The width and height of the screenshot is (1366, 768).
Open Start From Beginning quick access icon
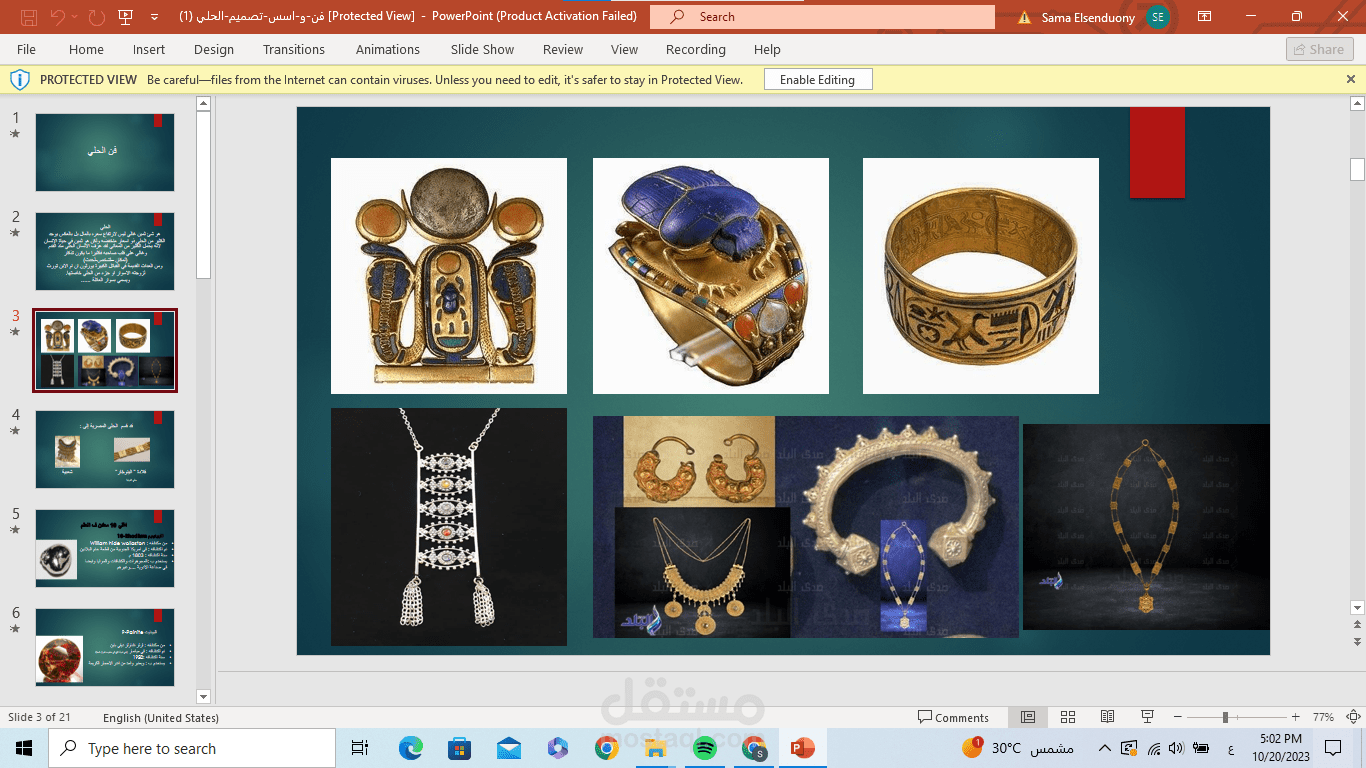pos(125,17)
